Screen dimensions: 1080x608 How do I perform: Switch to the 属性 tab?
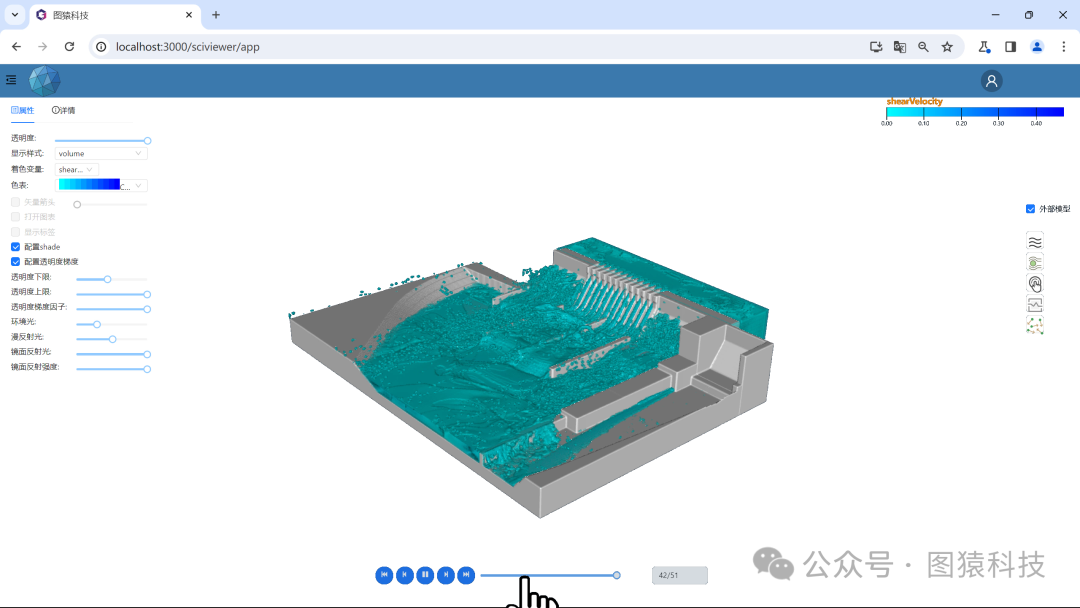23,110
